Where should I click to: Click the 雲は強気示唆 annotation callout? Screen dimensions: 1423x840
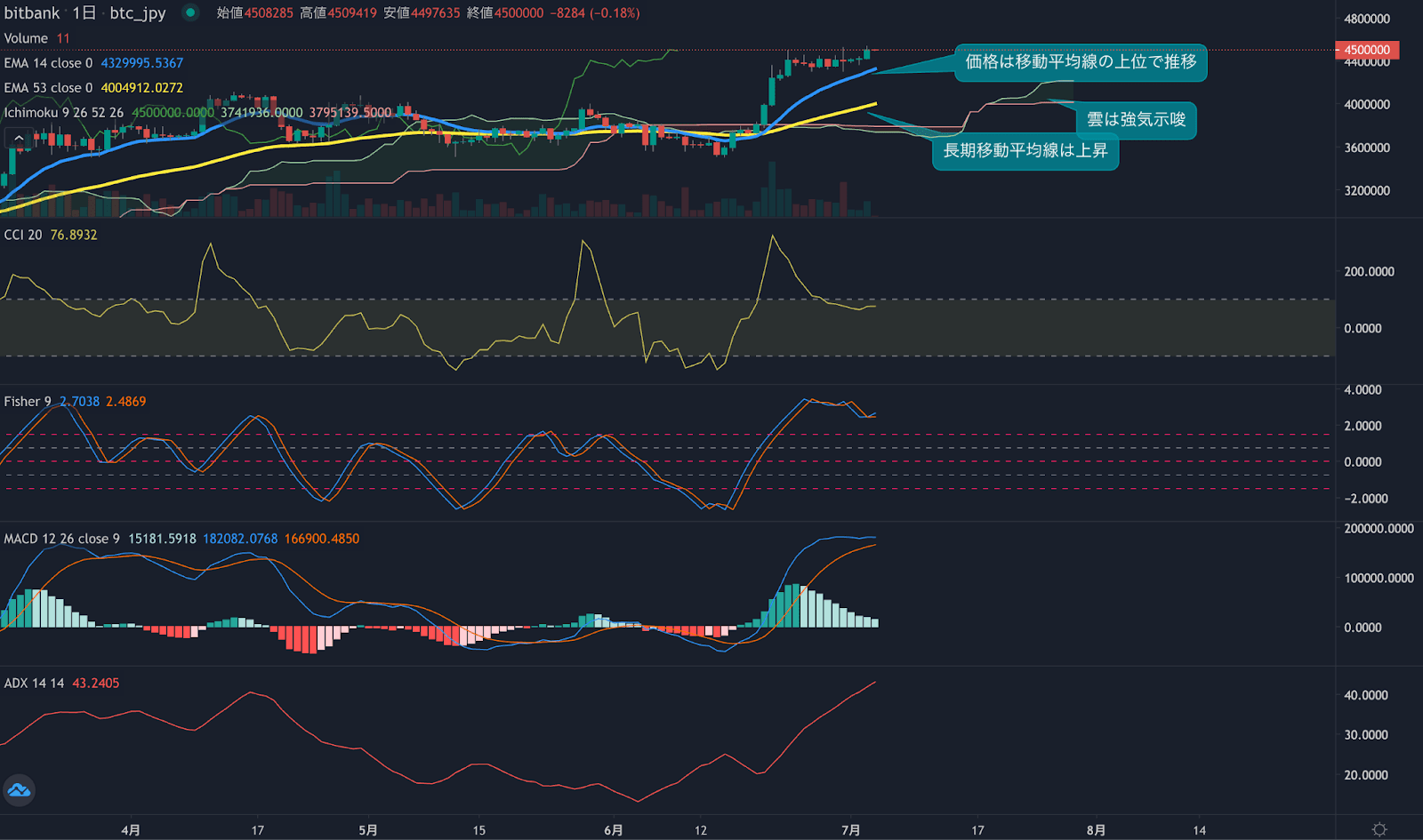coord(1135,121)
